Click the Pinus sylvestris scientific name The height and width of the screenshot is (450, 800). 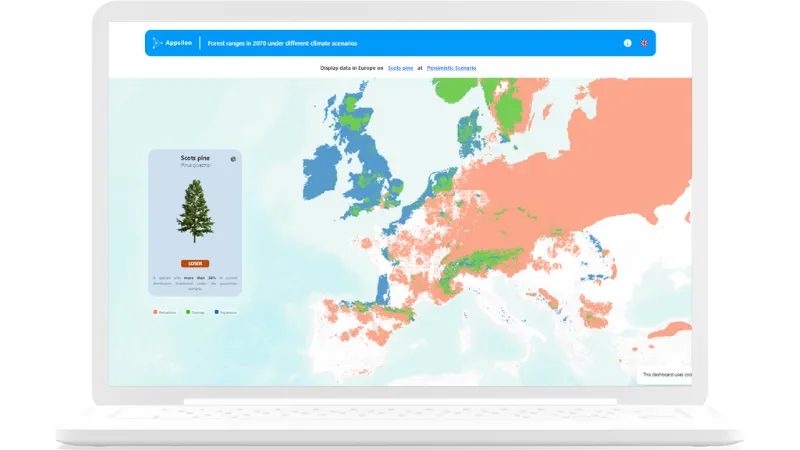(x=194, y=165)
